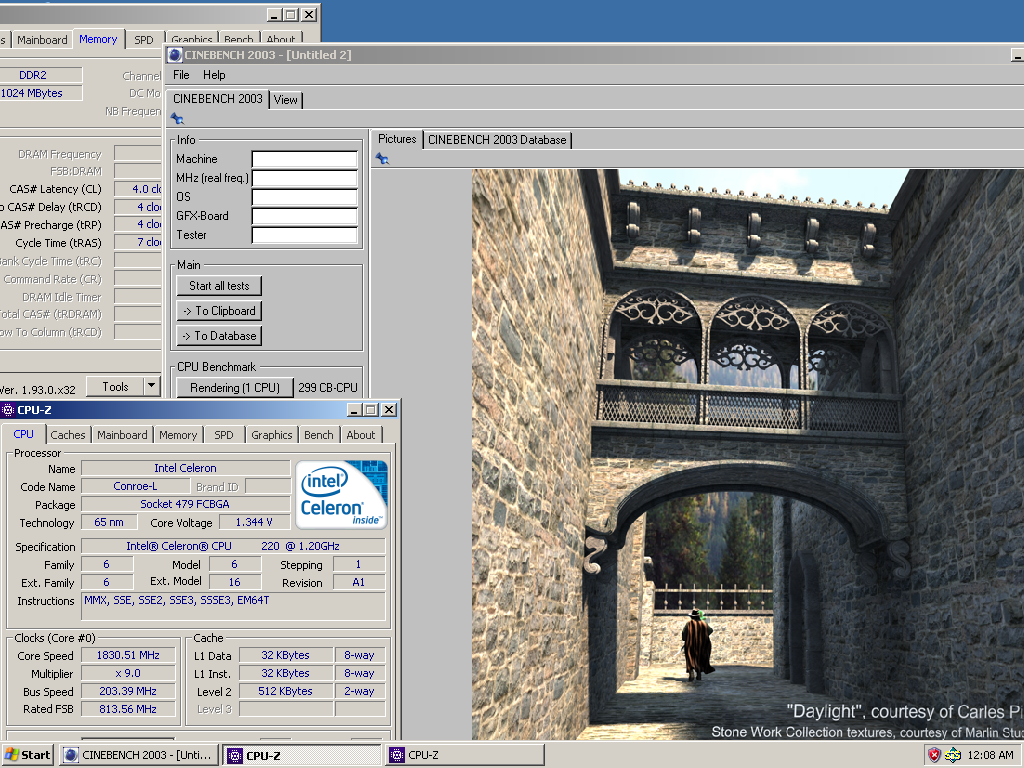The image size is (1024, 768).
Task: Click the 1830.51 MHz core speed value
Action: click(x=128, y=655)
